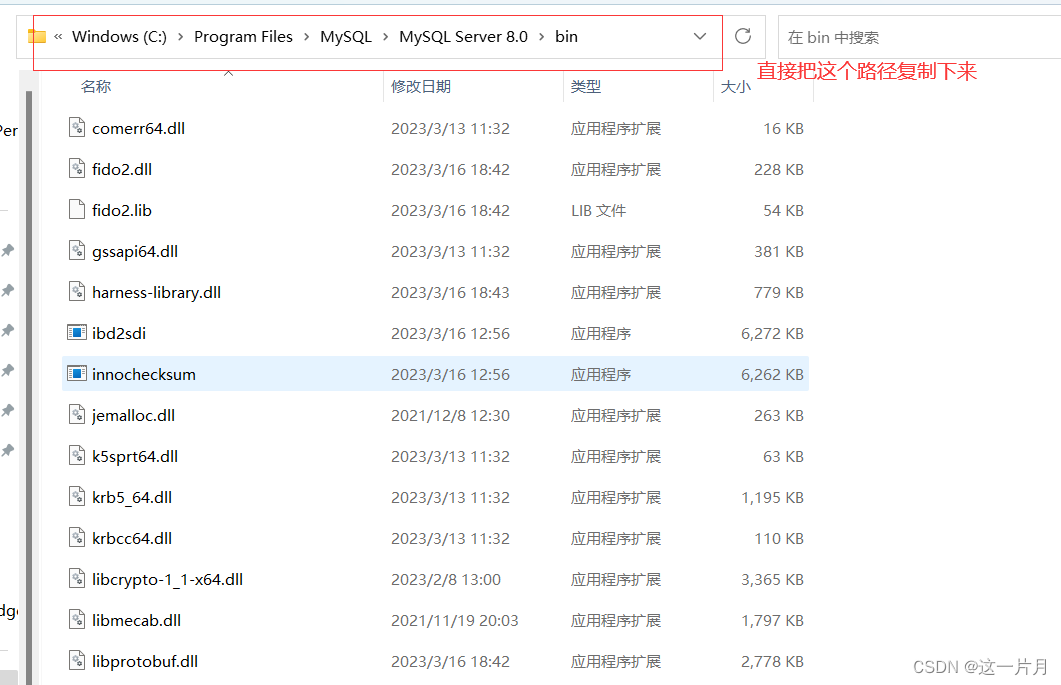The height and width of the screenshot is (685, 1061).
Task: Click the k5sprt64.dll file icon
Action: [x=77, y=456]
